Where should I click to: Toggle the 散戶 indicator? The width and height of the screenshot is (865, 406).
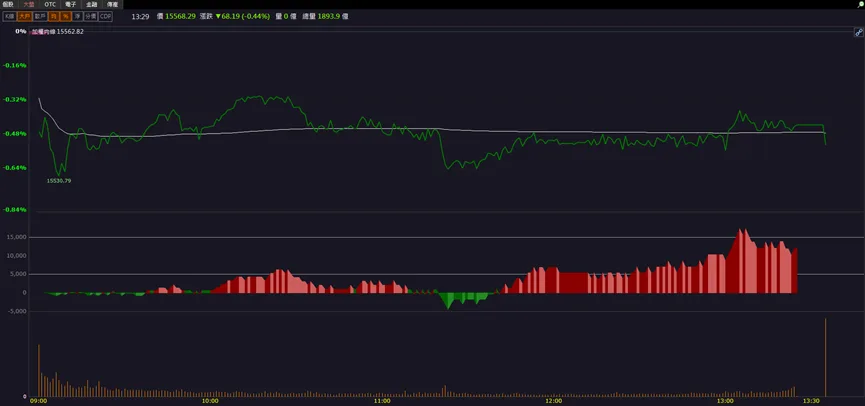(x=39, y=17)
